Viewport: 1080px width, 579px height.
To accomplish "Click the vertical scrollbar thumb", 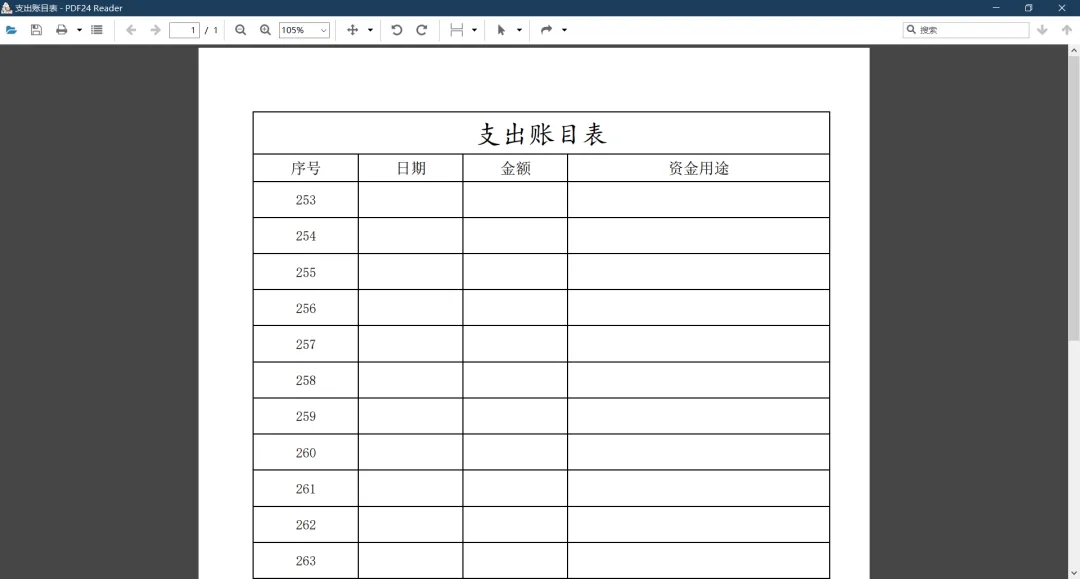I will tap(1074, 198).
